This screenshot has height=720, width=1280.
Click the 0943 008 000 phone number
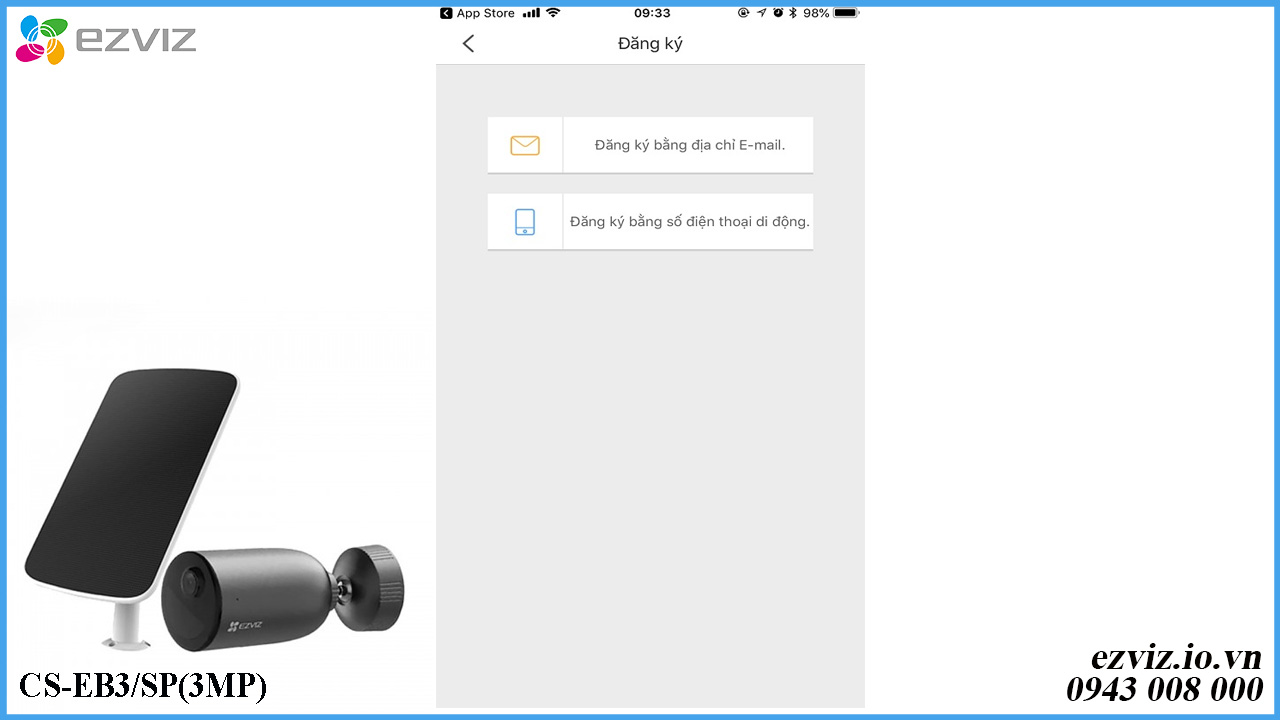[x=1164, y=690]
